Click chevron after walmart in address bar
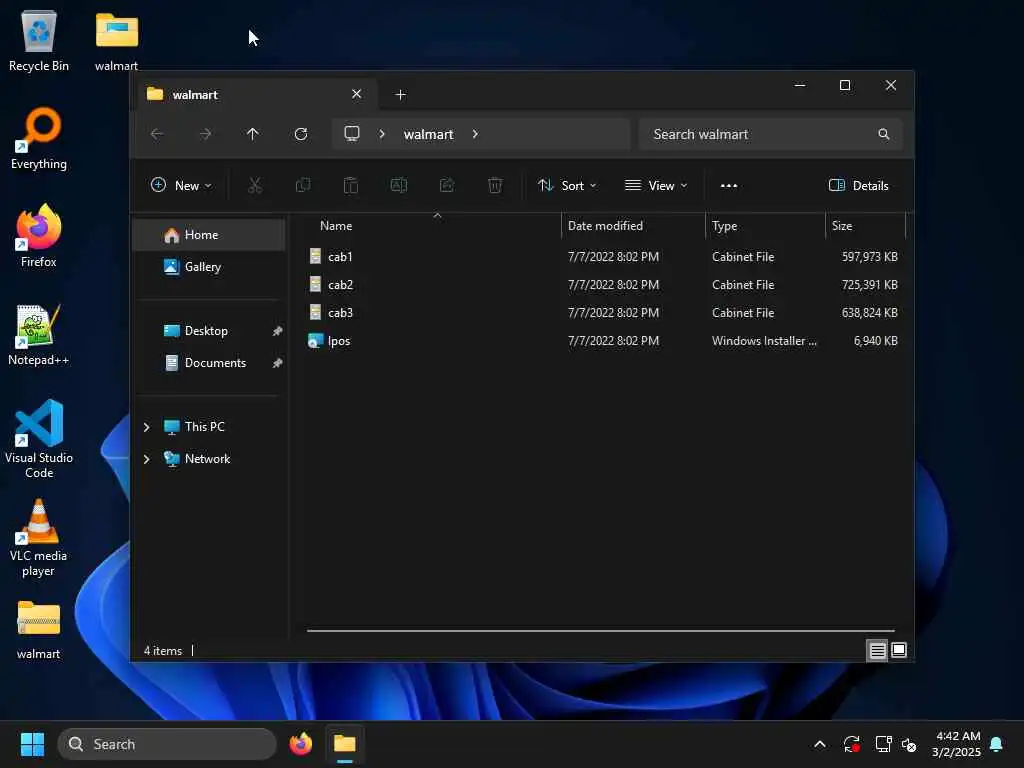Viewport: 1024px width, 768px height. tap(475, 134)
